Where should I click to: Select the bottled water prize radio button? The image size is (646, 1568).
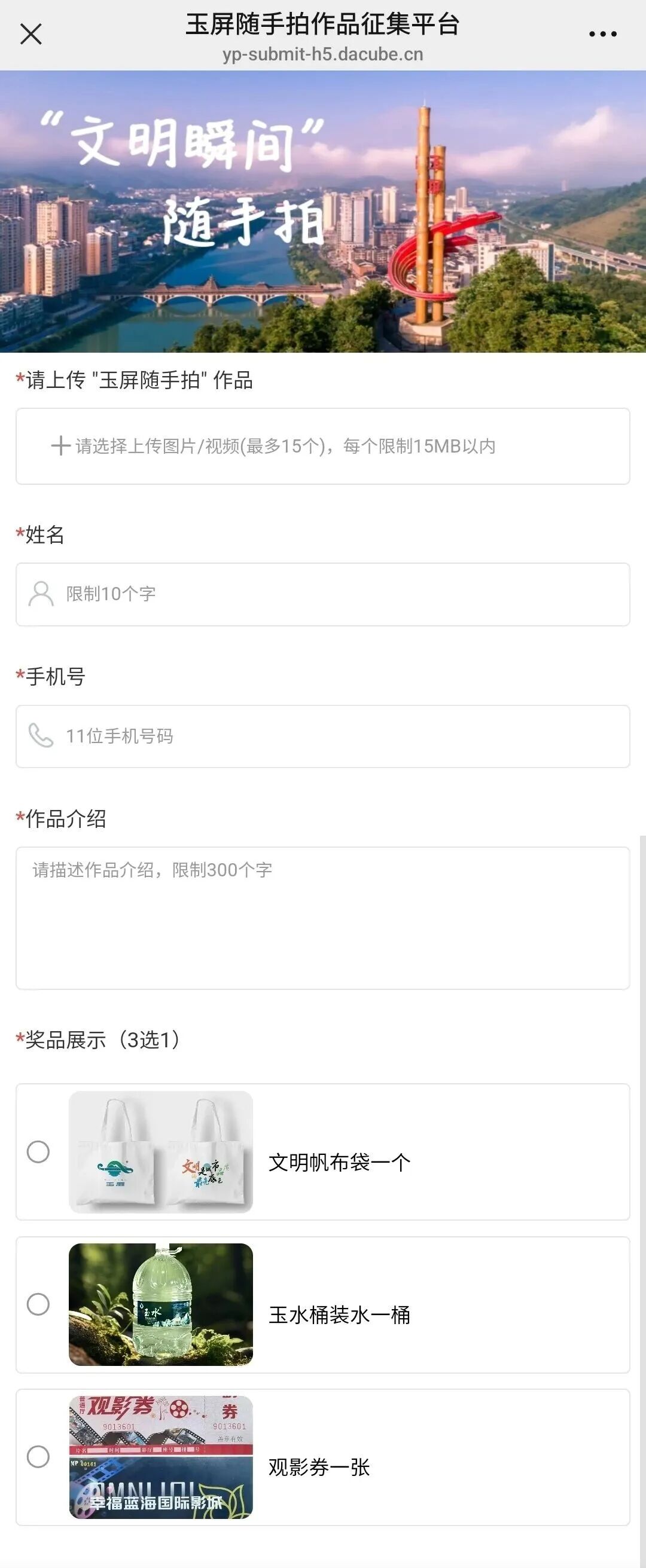38,1304
